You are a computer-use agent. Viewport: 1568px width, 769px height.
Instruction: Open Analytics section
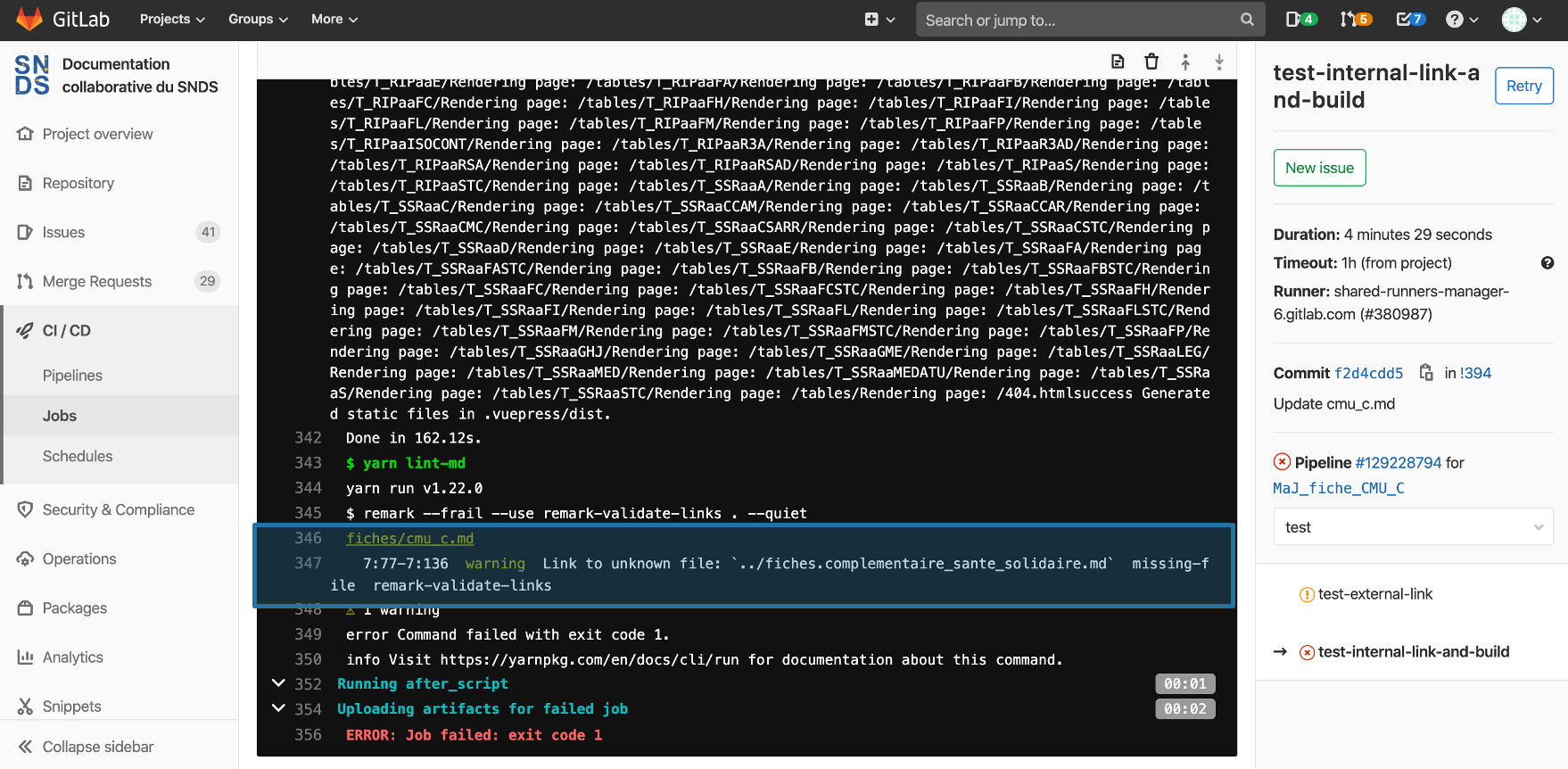(x=73, y=657)
